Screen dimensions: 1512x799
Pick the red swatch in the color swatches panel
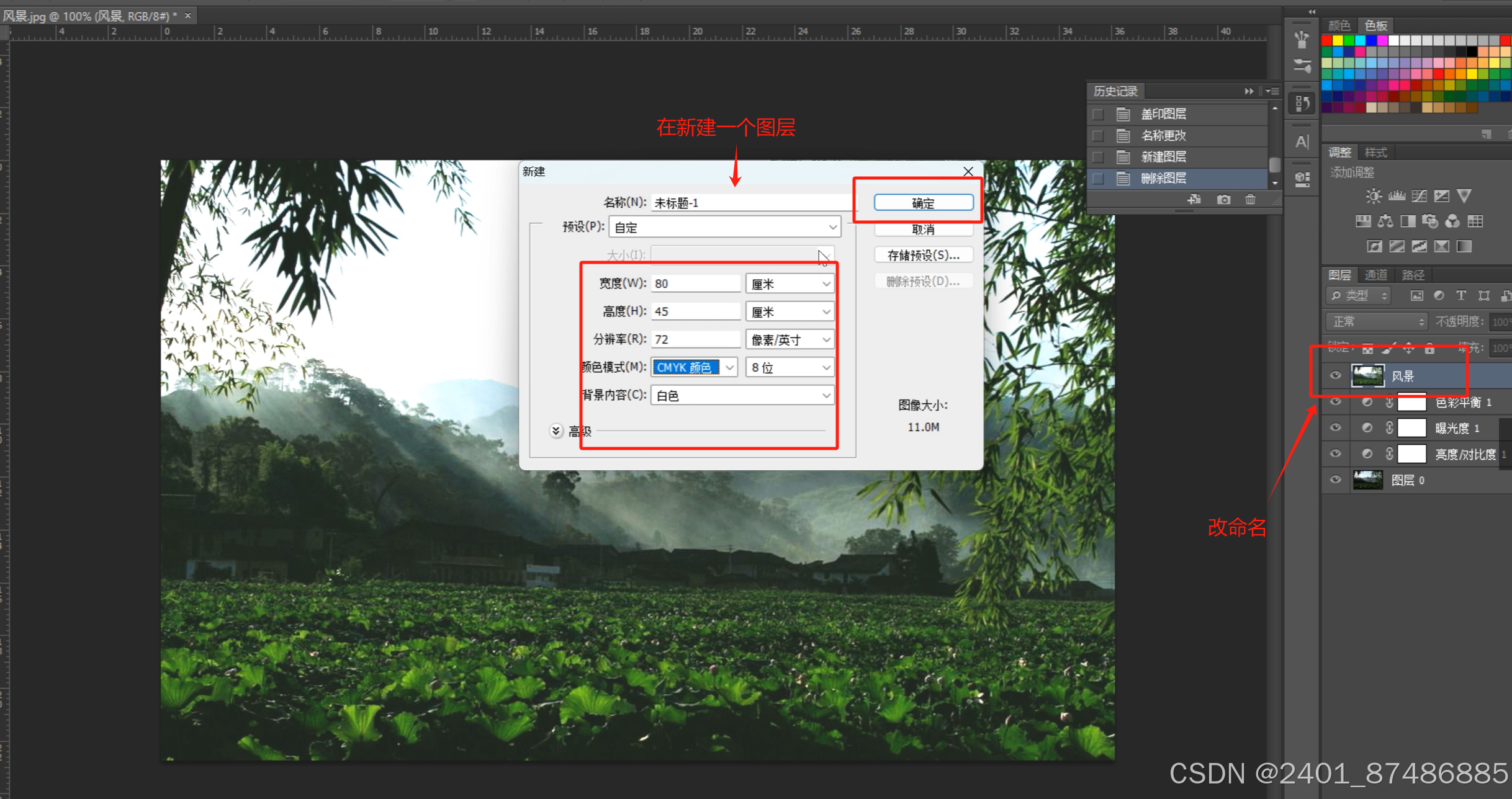pos(1327,41)
